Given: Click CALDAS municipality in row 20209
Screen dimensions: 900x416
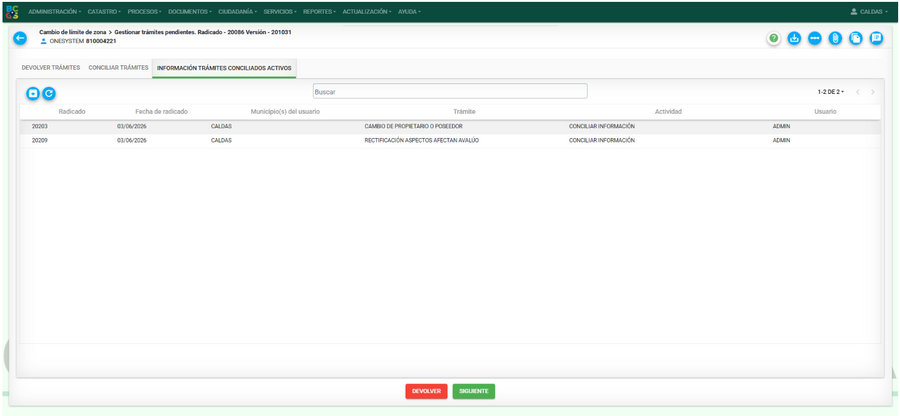Looking at the screenshot, I should tap(221, 141).
